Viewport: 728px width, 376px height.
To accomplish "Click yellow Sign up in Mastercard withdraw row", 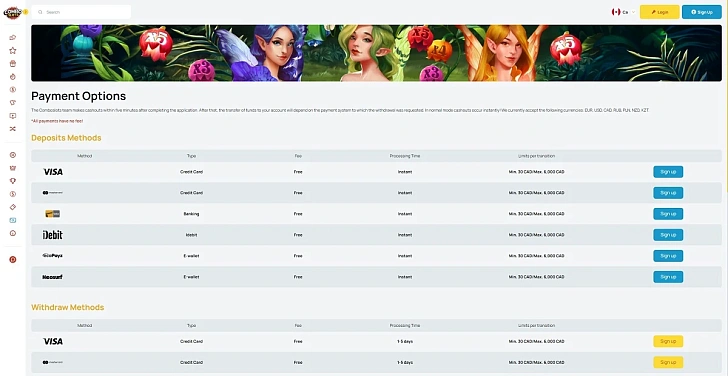I will [x=668, y=362].
